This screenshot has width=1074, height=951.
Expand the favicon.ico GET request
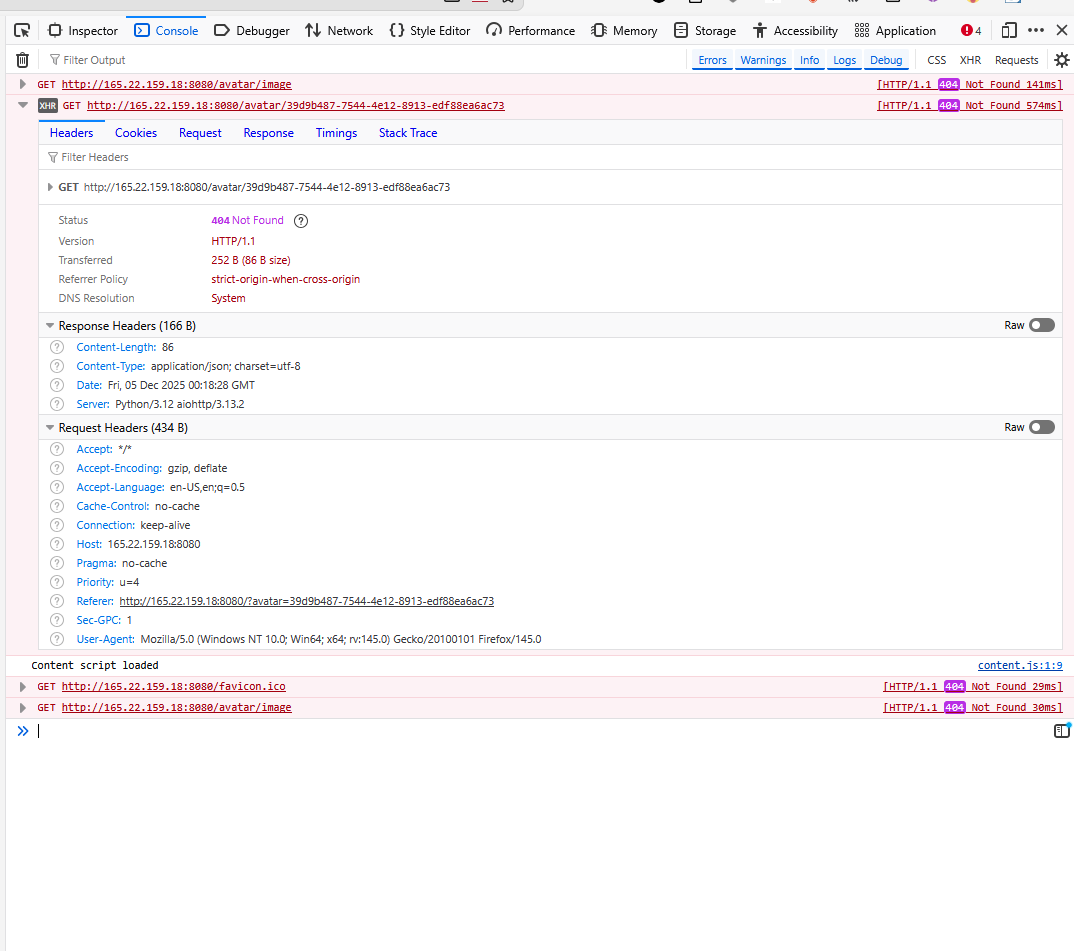(x=22, y=687)
